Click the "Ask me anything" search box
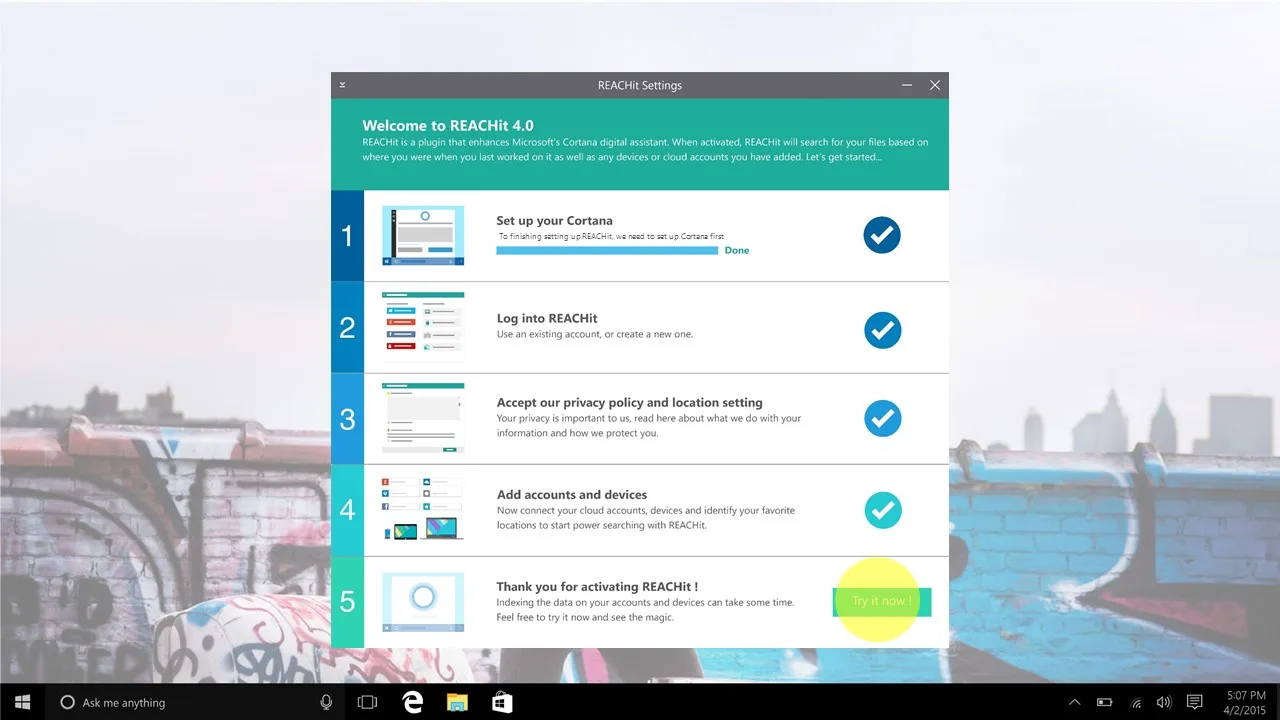The image size is (1280, 720). 196,702
